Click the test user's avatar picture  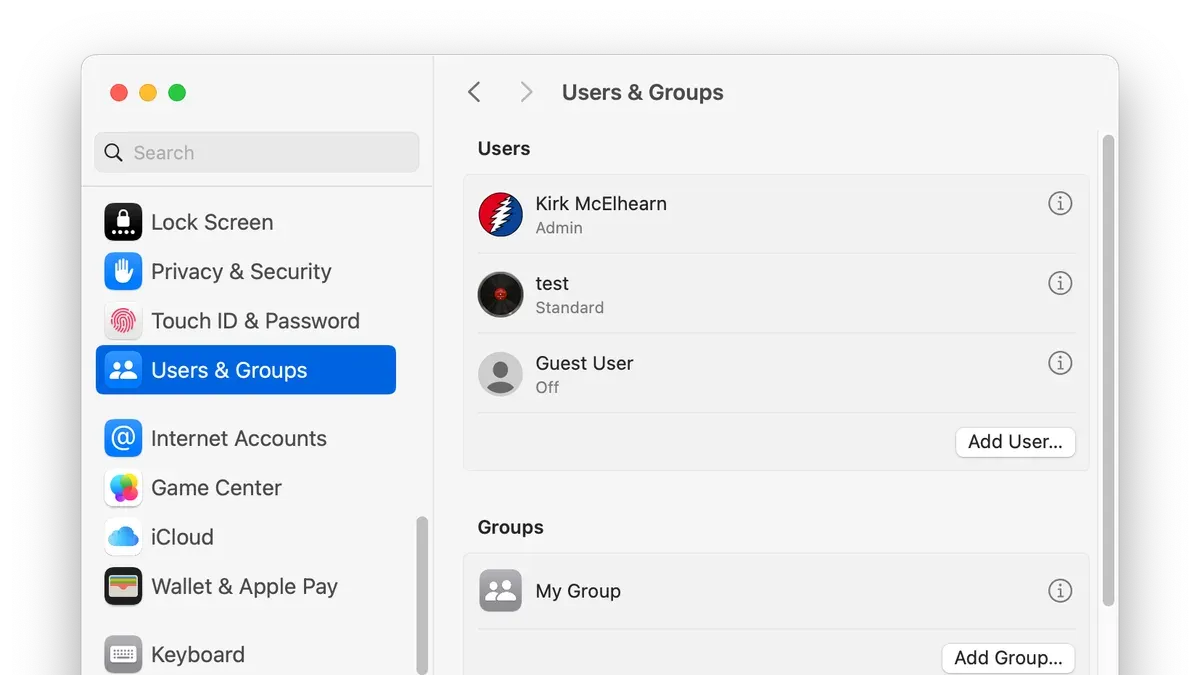(x=500, y=294)
